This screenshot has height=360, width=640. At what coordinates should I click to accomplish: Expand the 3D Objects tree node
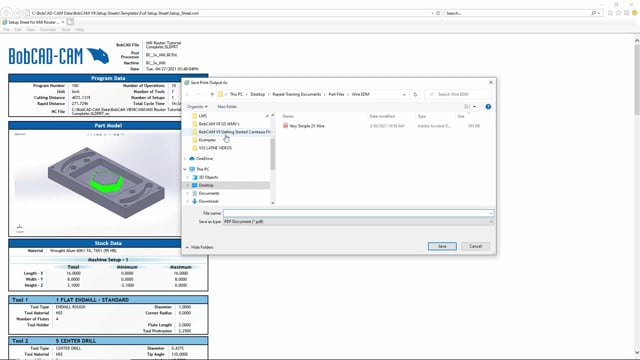(x=188, y=177)
